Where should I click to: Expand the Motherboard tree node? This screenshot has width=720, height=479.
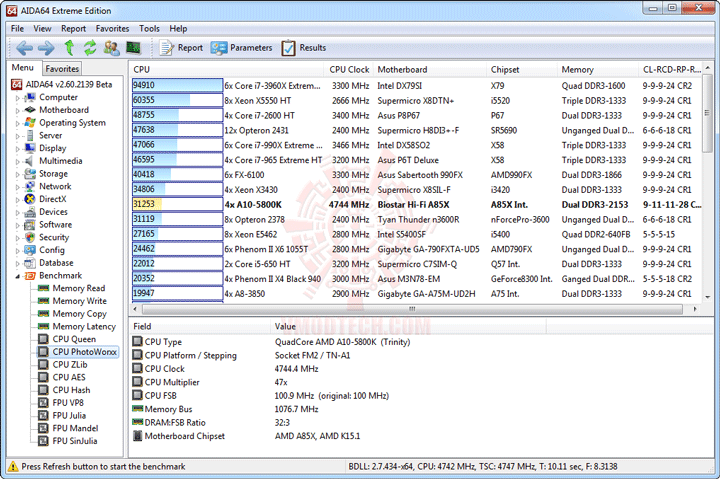click(17, 110)
